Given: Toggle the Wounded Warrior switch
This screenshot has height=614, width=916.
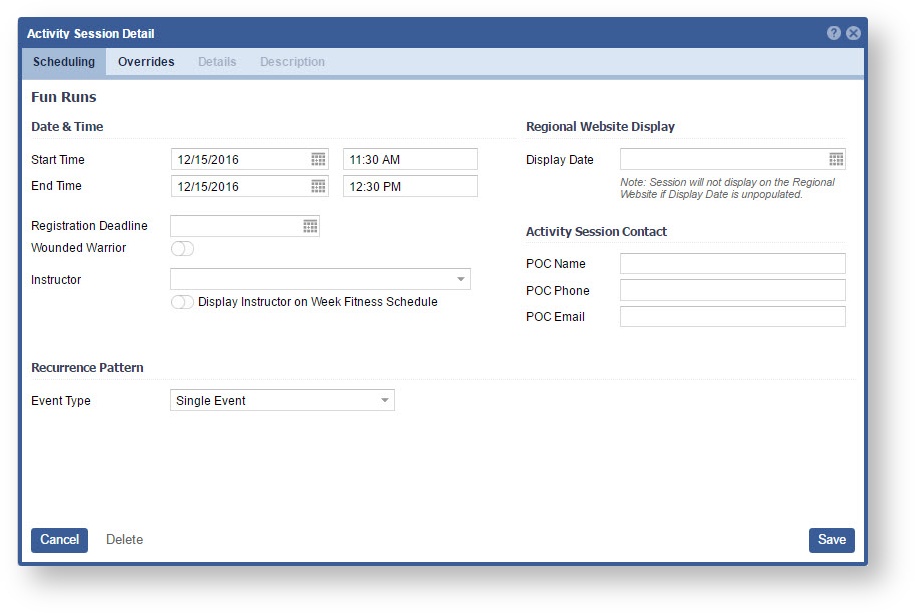Looking at the screenshot, I should pyautogui.click(x=182, y=248).
